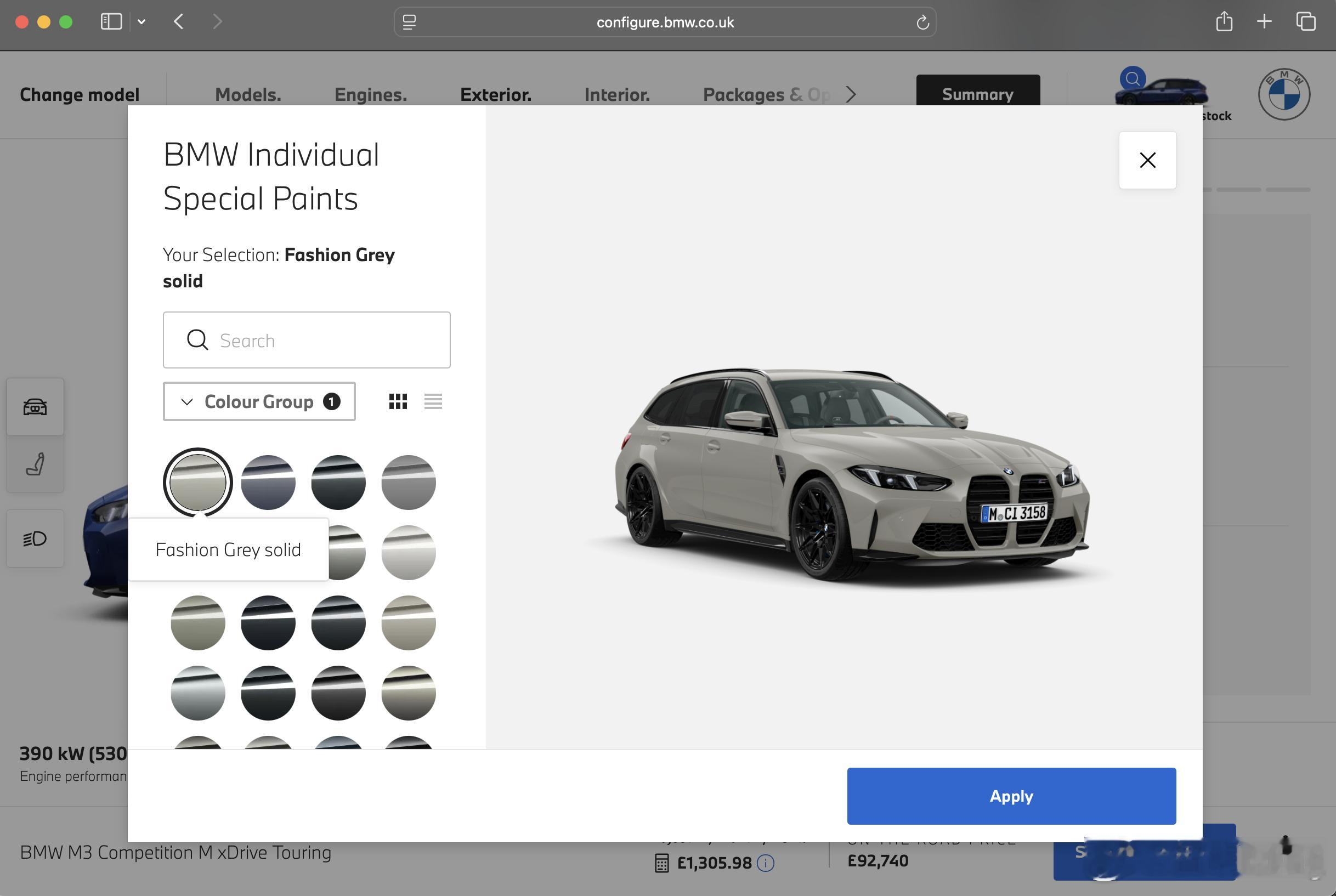
Task: Choose the third swatch in third row
Action: point(338,623)
